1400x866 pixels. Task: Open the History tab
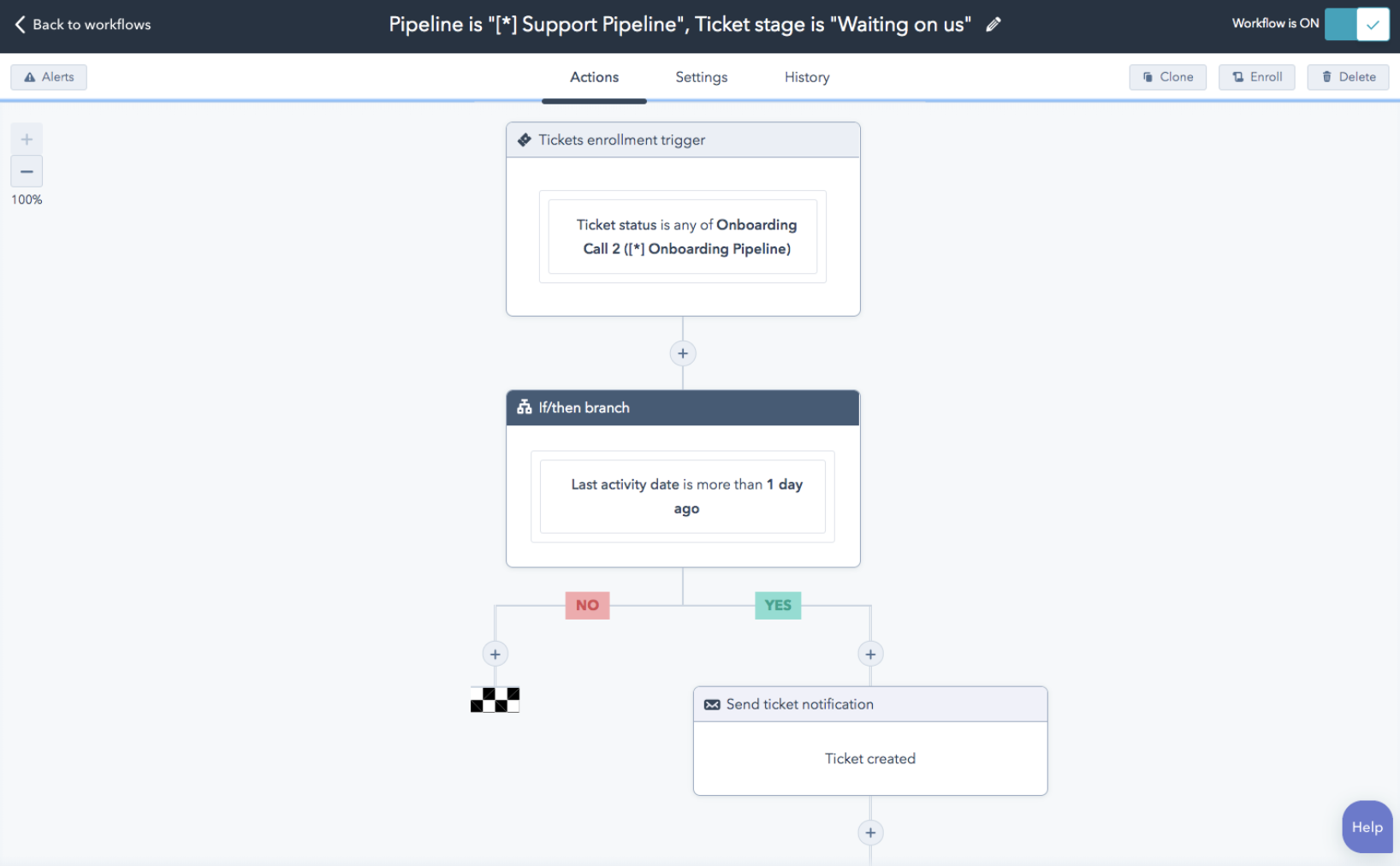pyautogui.click(x=805, y=77)
